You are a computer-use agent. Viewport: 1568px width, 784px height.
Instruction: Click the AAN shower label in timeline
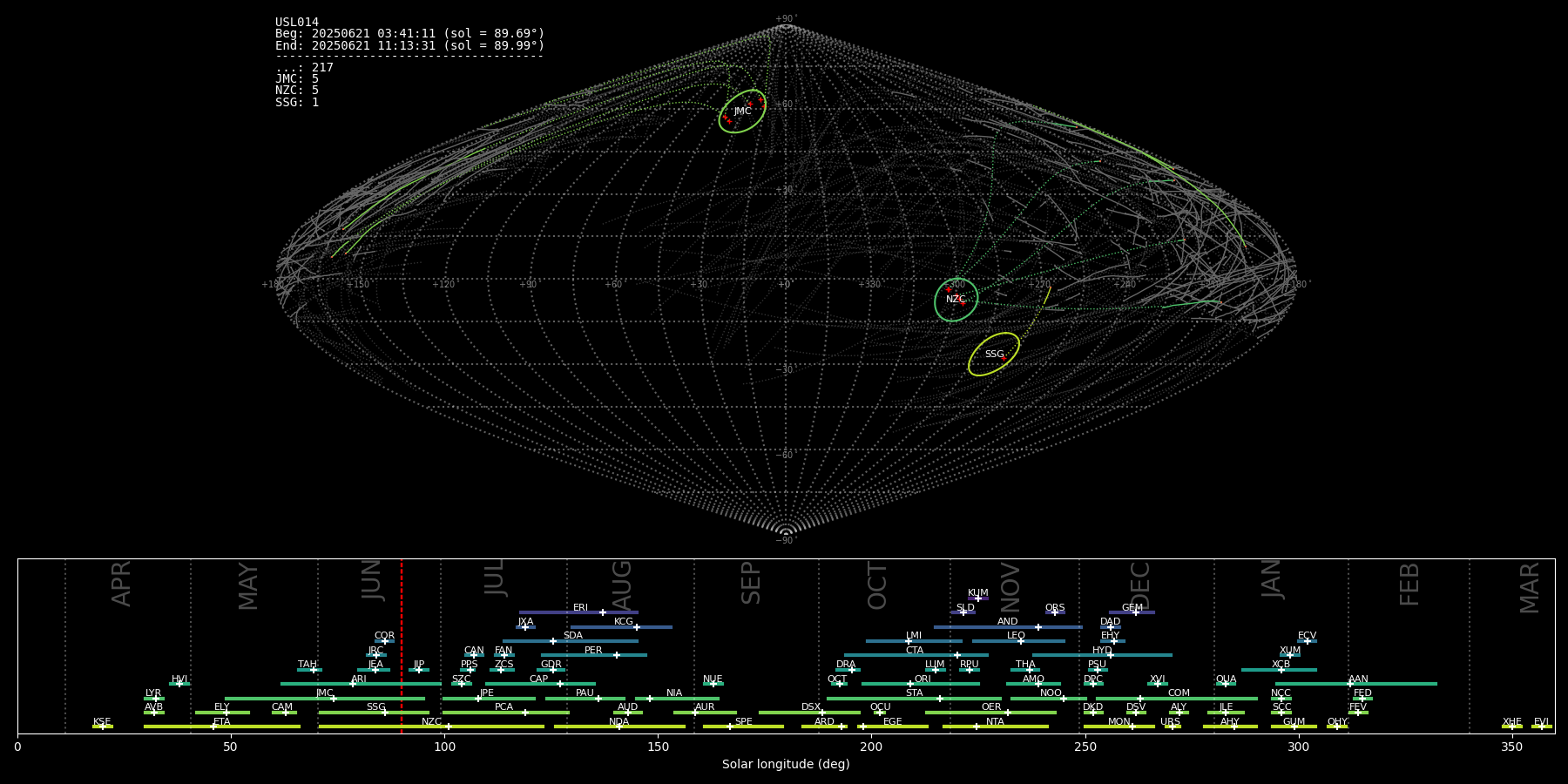(x=1358, y=679)
